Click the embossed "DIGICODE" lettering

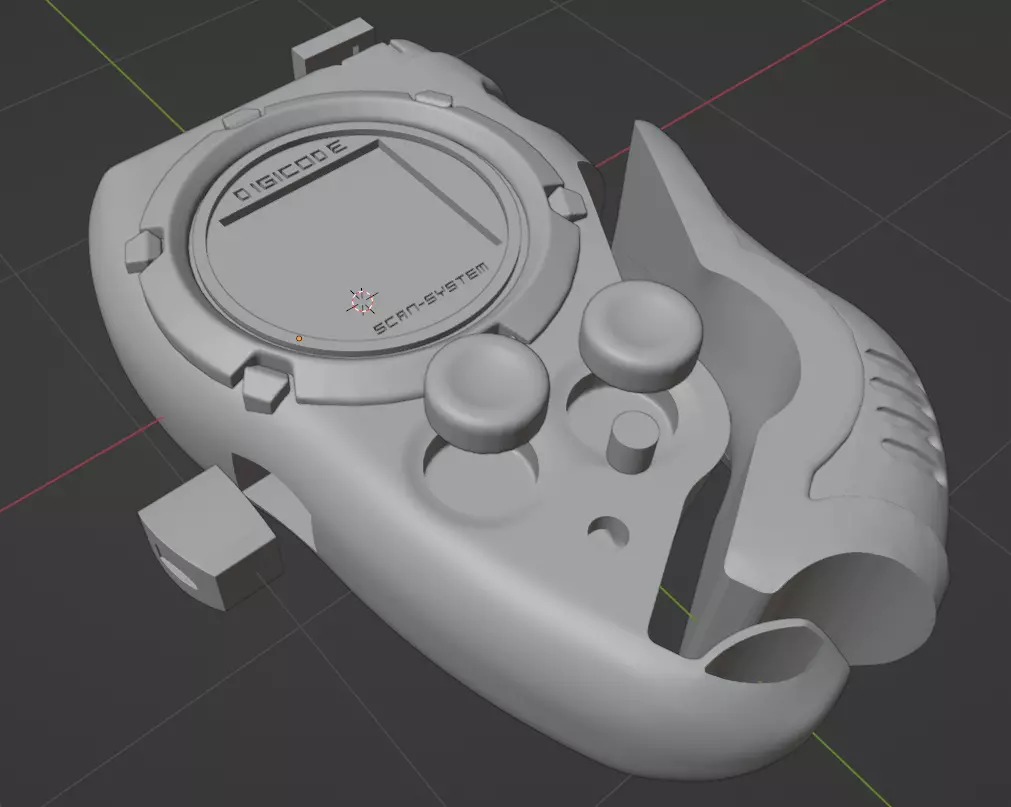[x=290, y=170]
